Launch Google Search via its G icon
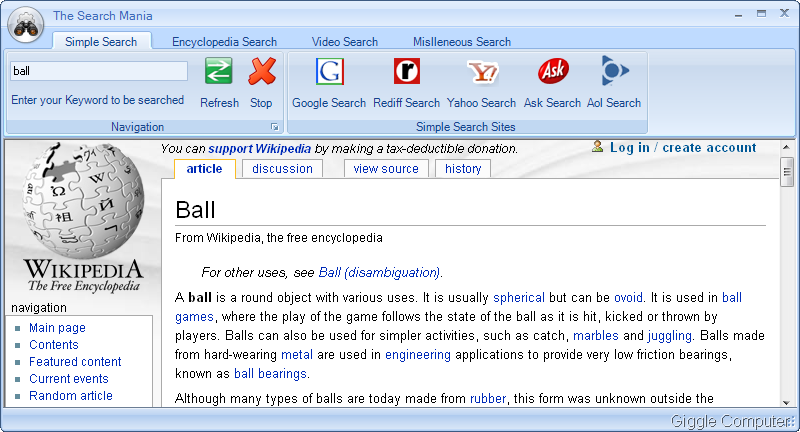The height and width of the screenshot is (432, 800). 330,71
